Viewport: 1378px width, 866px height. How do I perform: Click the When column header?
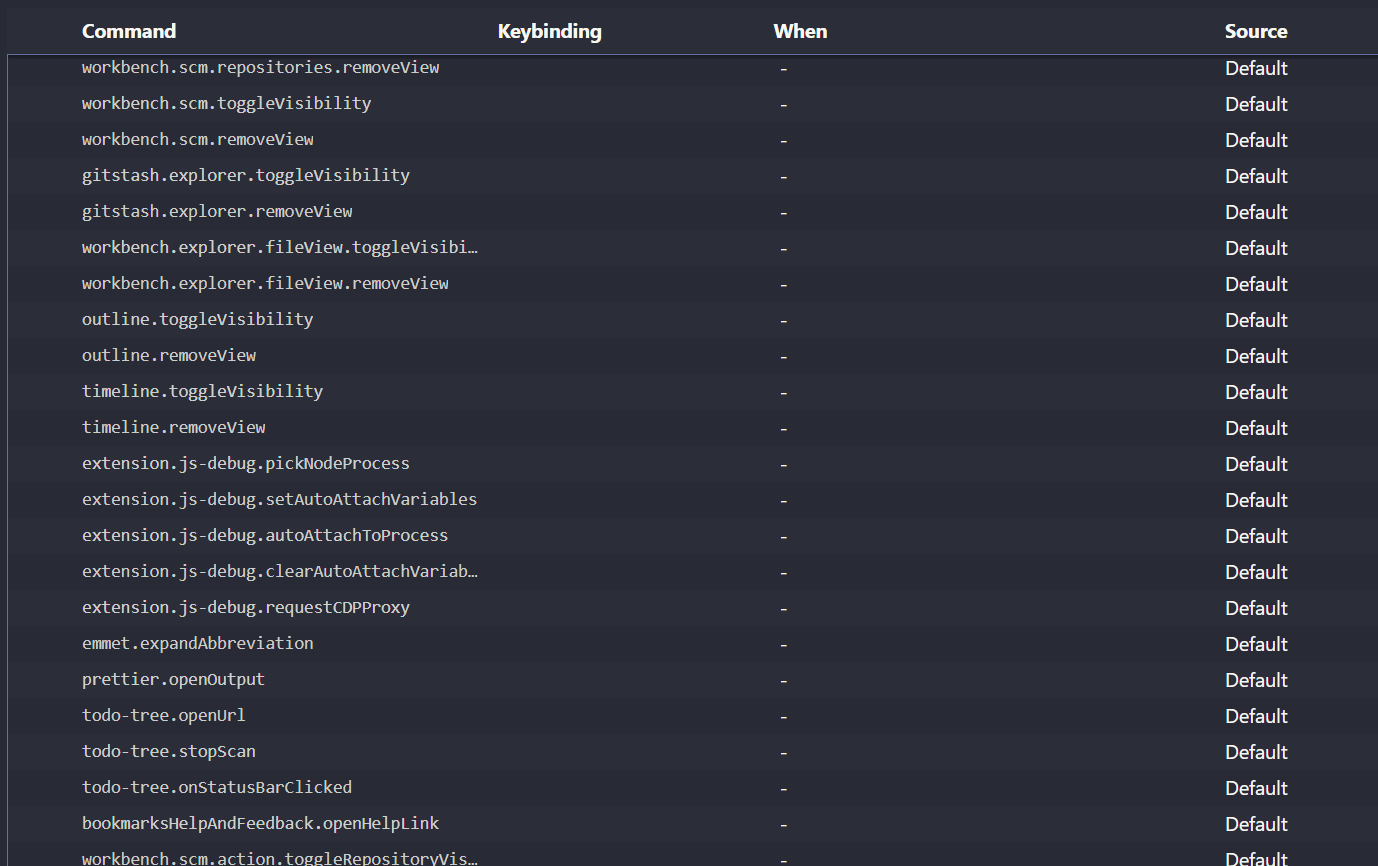800,31
